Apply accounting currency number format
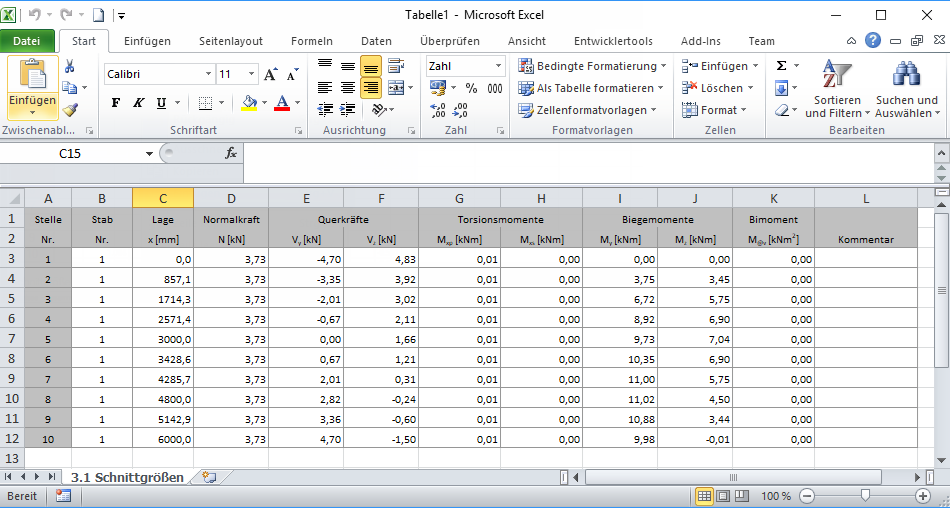Image resolution: width=950 pixels, height=508 pixels. (438, 88)
